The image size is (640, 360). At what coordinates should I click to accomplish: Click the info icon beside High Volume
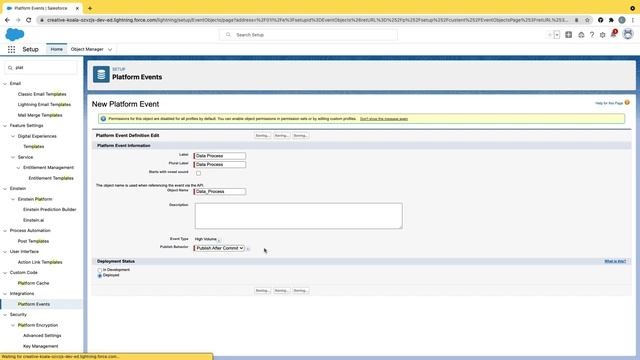219,240
